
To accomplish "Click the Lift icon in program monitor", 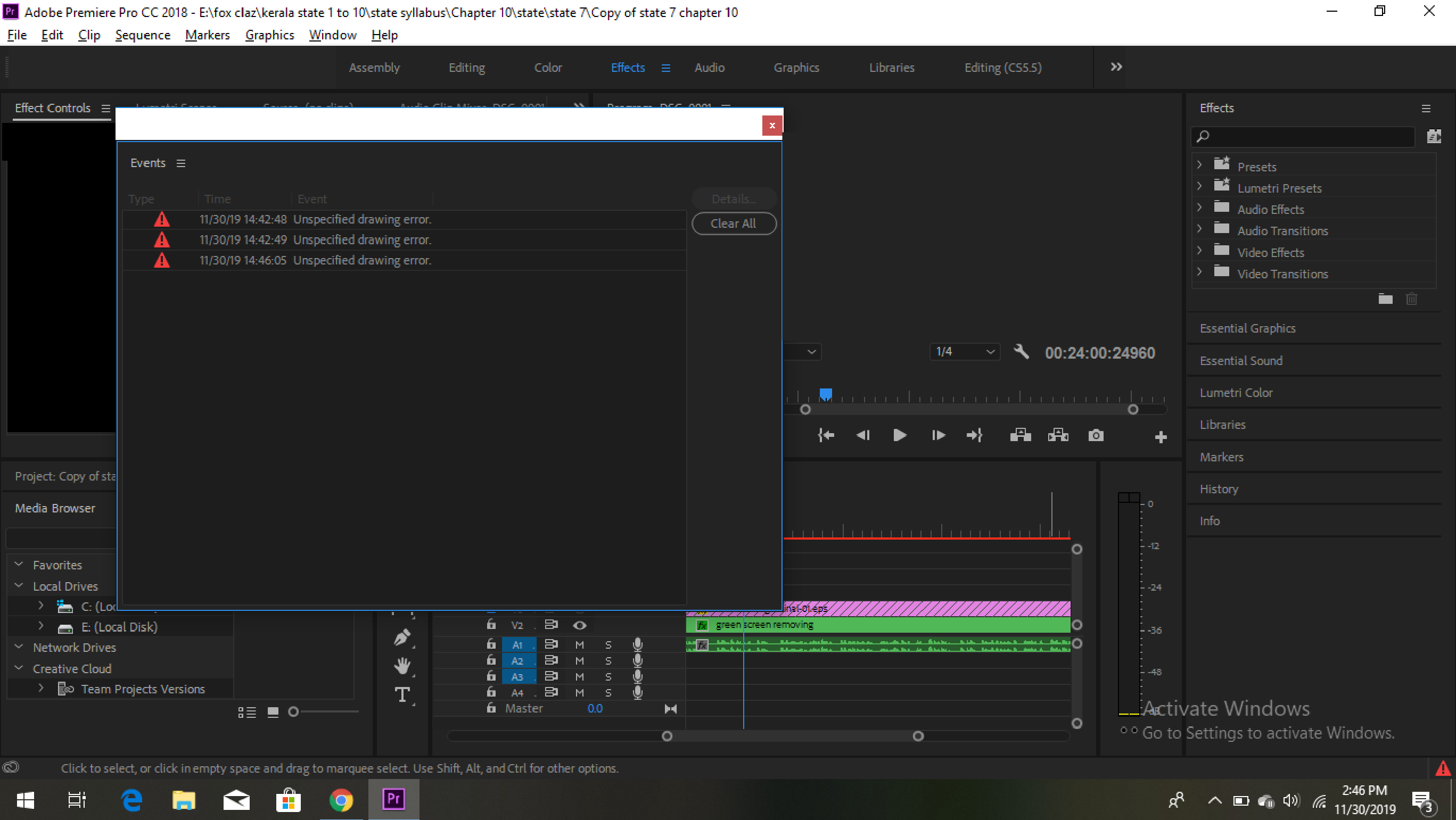I will click(x=1019, y=435).
